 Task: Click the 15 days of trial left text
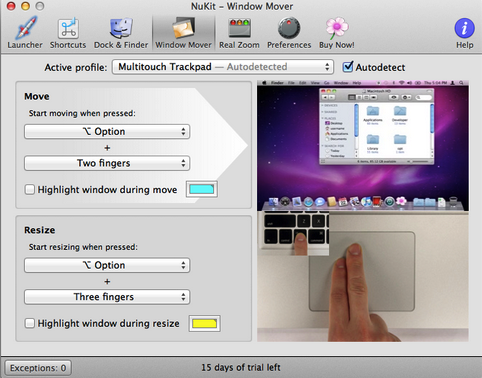[x=241, y=367]
